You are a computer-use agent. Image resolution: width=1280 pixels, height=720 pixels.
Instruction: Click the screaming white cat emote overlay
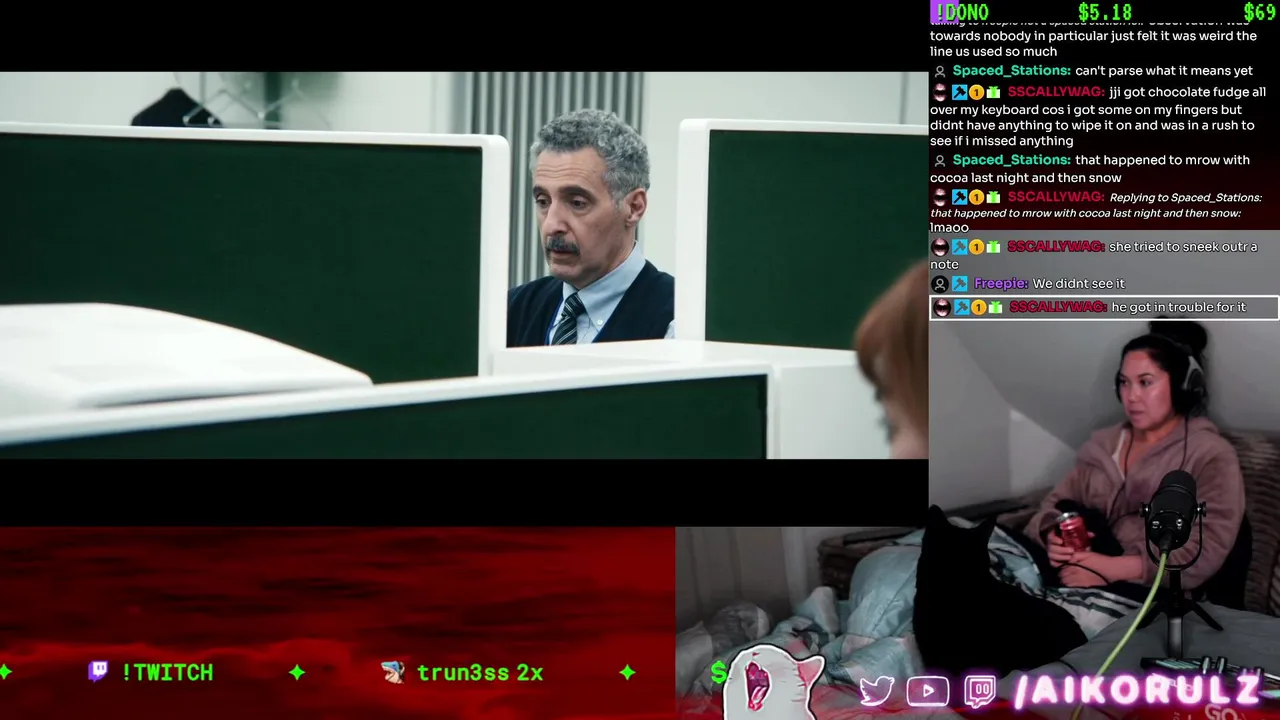point(774,684)
